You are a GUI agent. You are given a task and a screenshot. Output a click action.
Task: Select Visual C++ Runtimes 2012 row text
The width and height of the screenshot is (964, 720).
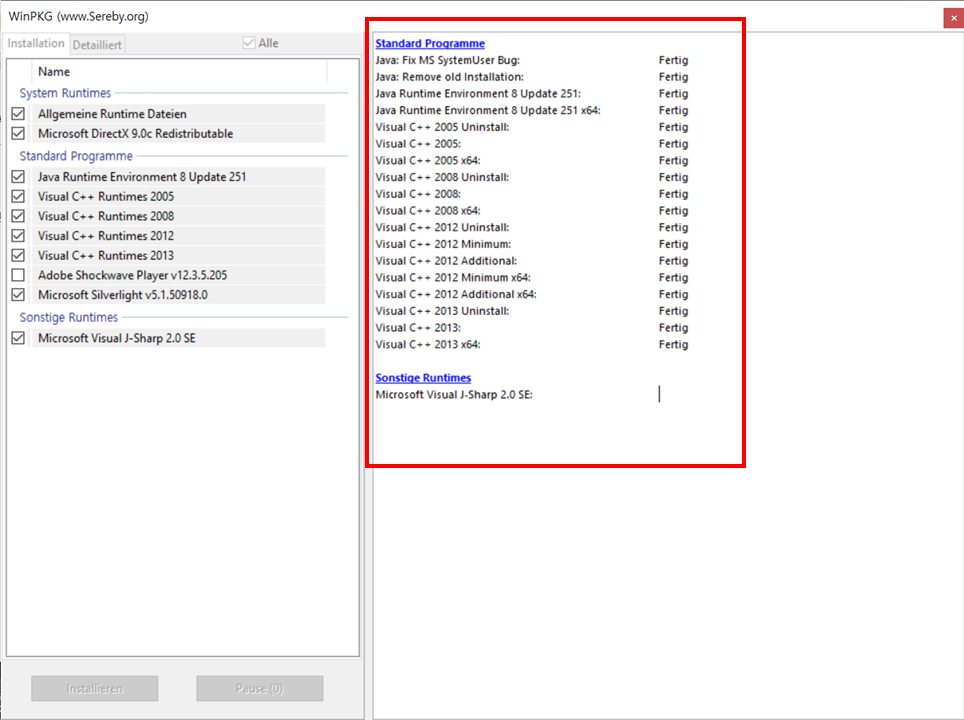pos(106,235)
